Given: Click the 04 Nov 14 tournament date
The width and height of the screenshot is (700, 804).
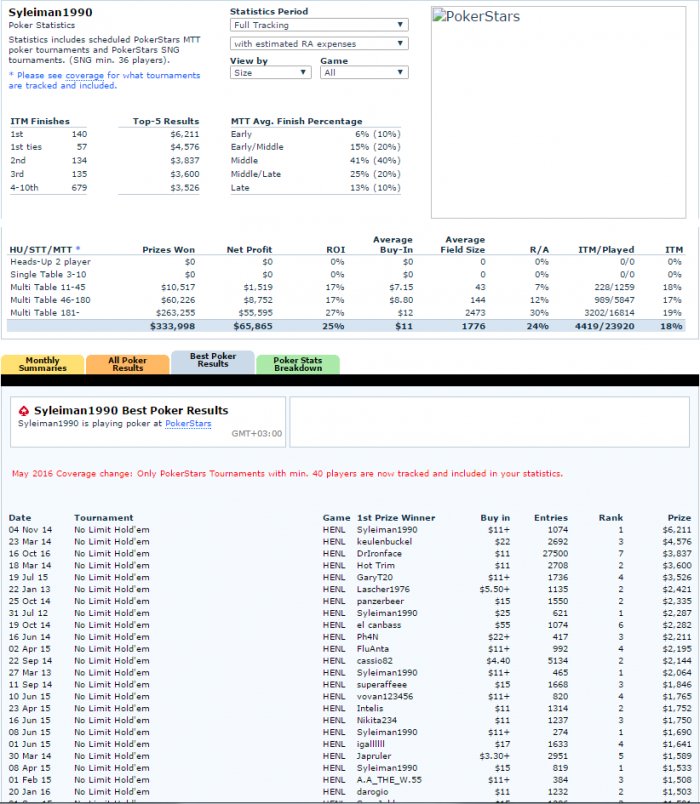Looking at the screenshot, I should 30,530.
